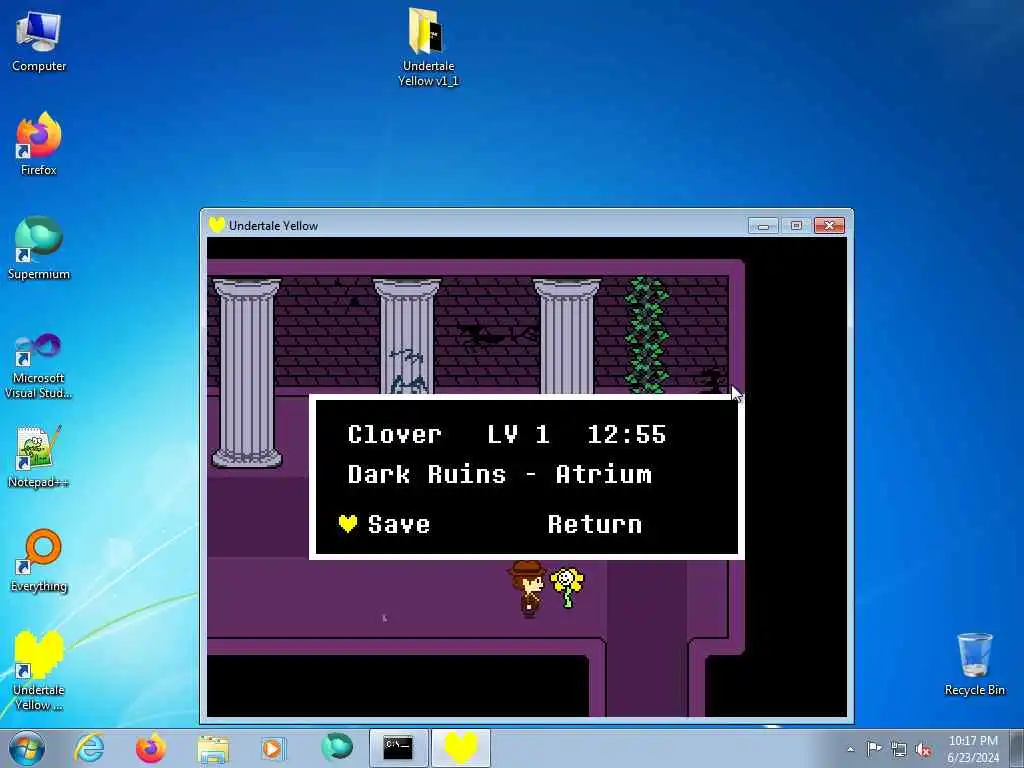
Task: Show hidden tray icons arrow
Action: pyautogui.click(x=850, y=749)
